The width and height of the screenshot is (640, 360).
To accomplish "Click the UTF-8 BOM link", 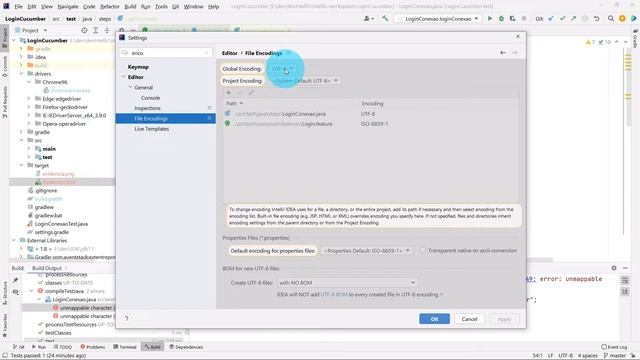I will pyautogui.click(x=334, y=294).
